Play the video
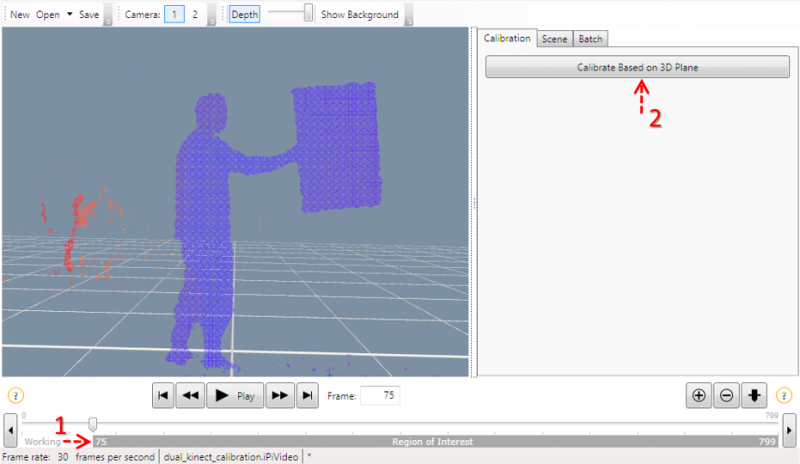 point(235,396)
